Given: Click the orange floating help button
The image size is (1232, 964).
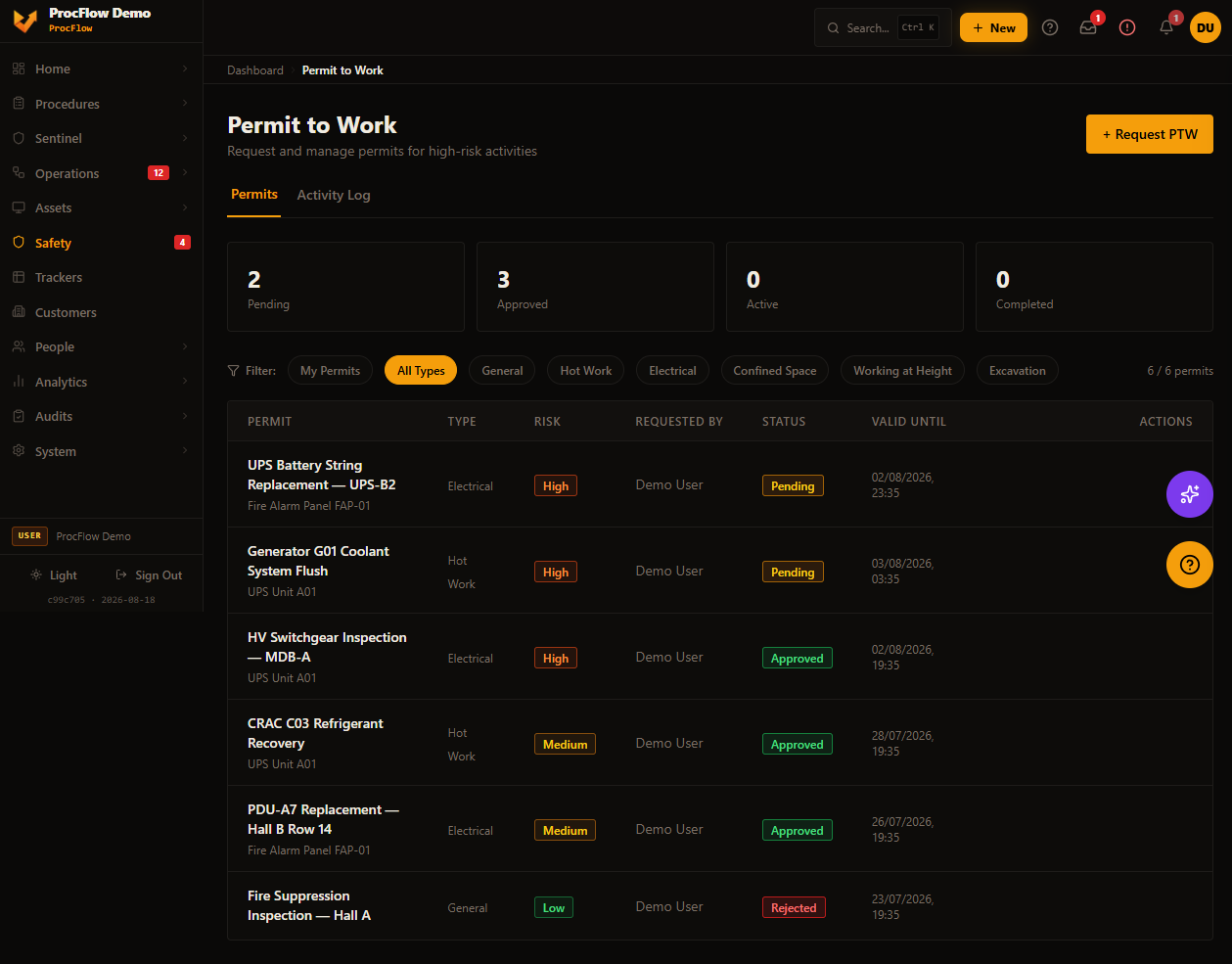Looking at the screenshot, I should click(1190, 565).
